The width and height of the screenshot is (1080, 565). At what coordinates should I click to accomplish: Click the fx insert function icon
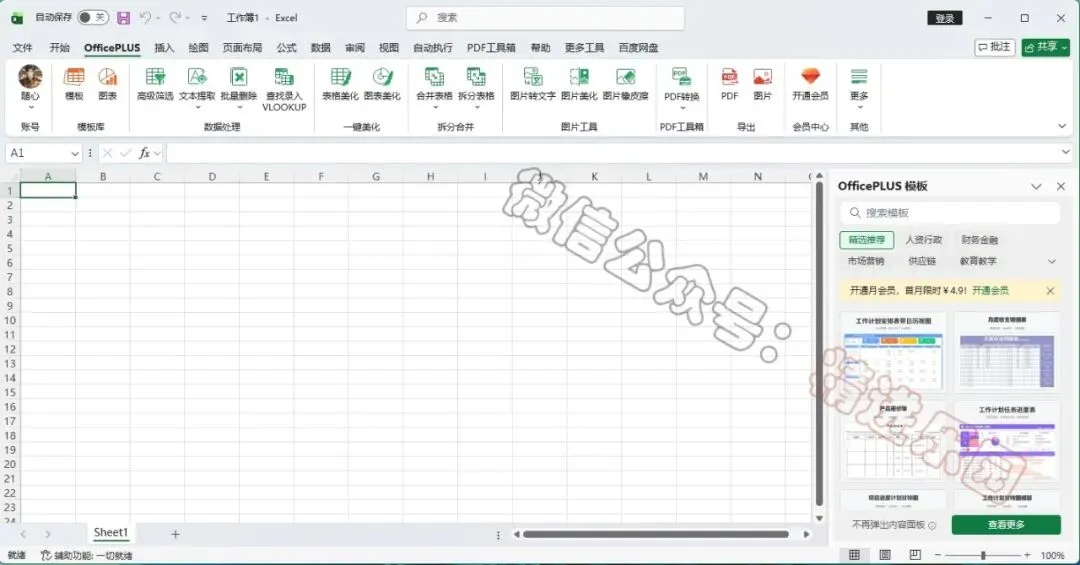(144, 153)
